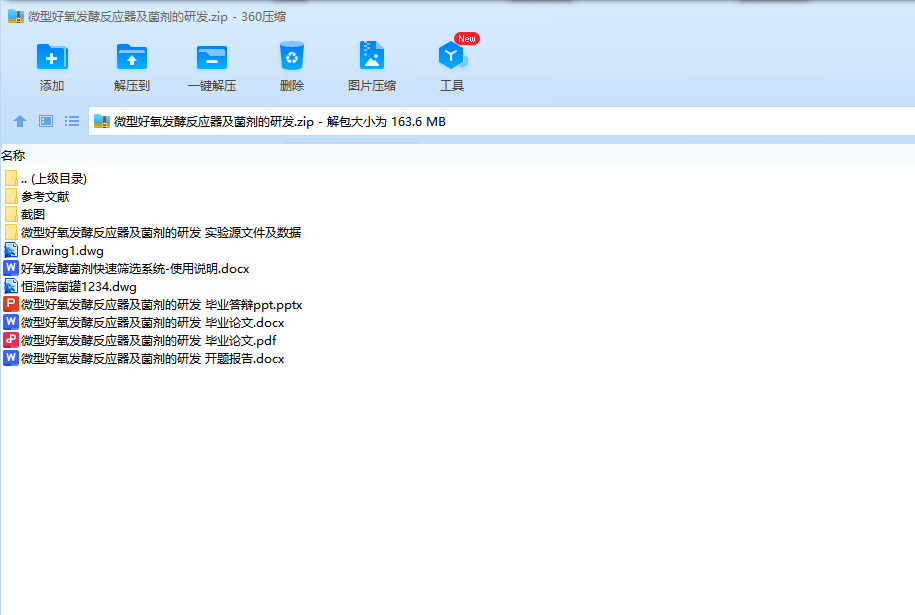Image resolution: width=915 pixels, height=615 pixels.
Task: Click the Word icon of 使用说明.docx
Action: click(x=11, y=268)
